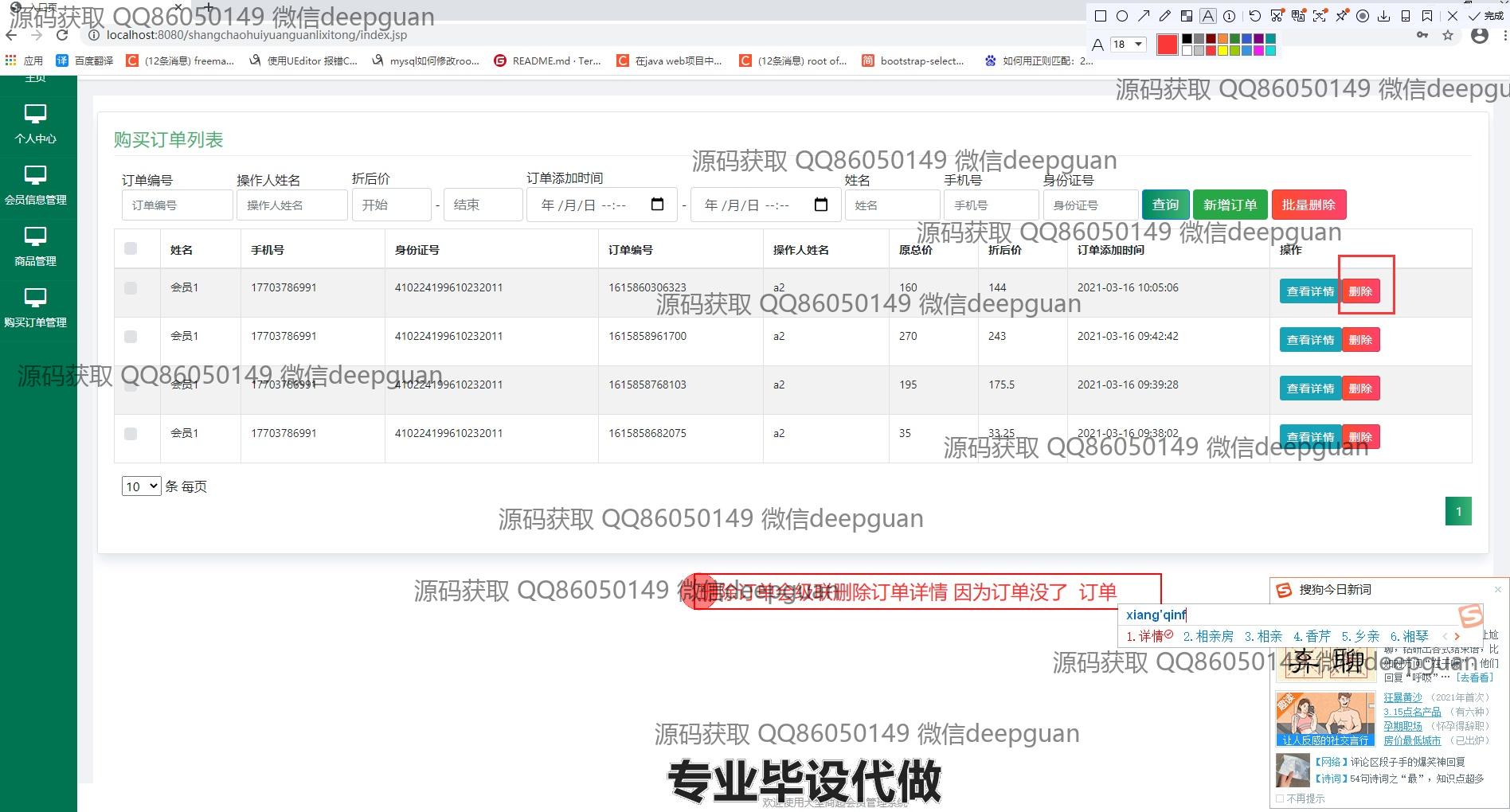Reload the page with refresh icon
This screenshot has height=812, width=1510.
(x=62, y=35)
